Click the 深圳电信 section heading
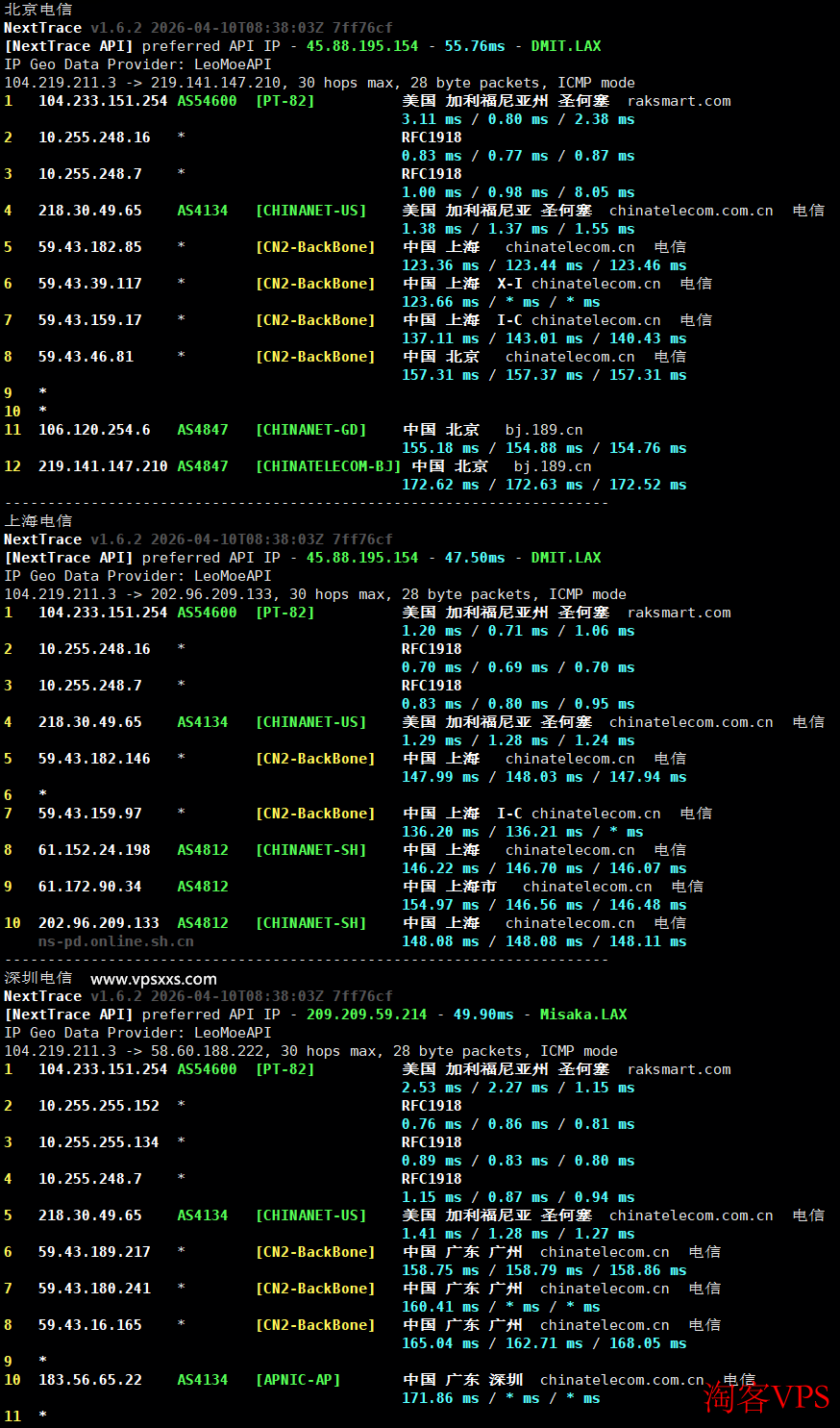The image size is (840, 1428). tap(38, 978)
